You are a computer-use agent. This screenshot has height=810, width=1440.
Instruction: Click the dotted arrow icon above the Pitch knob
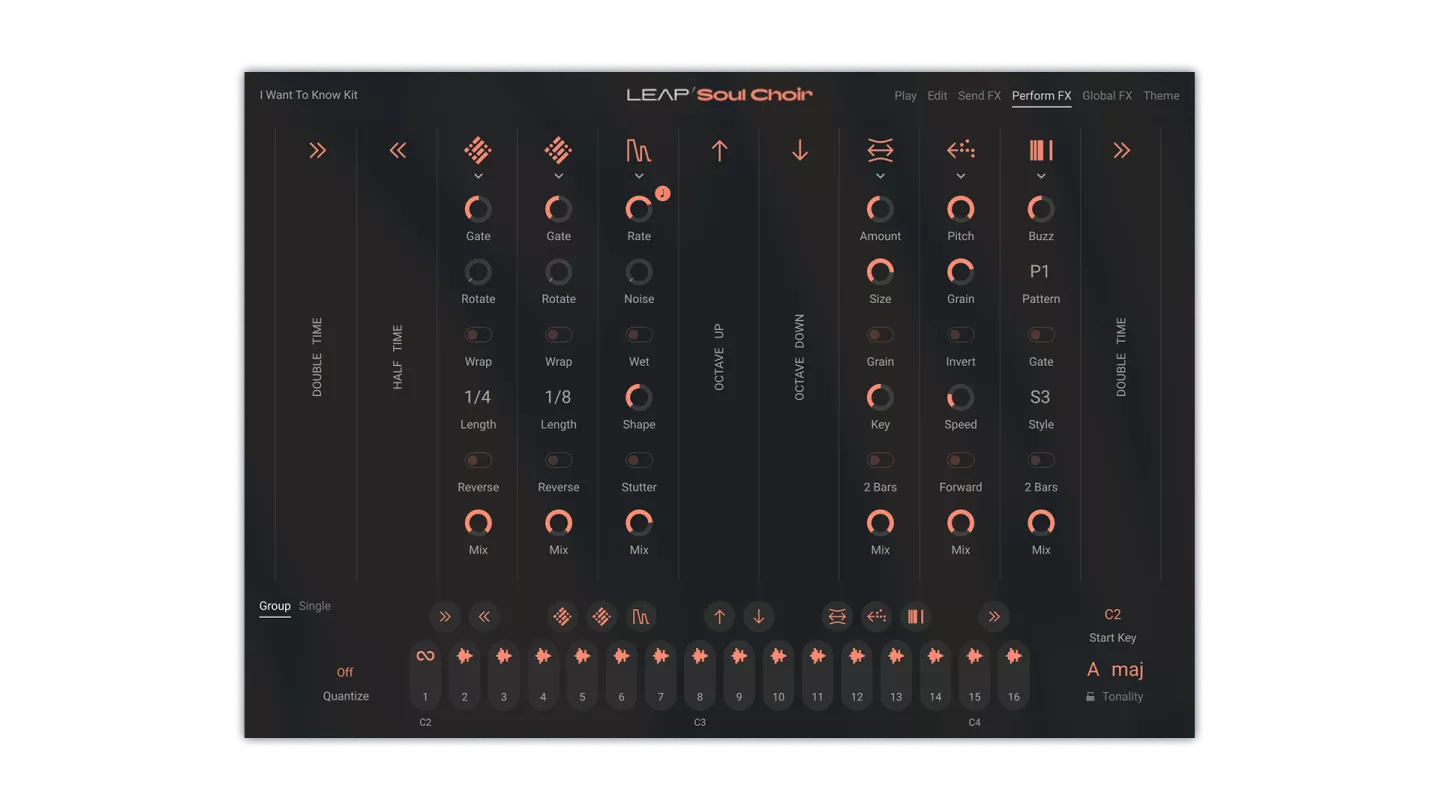coord(961,150)
